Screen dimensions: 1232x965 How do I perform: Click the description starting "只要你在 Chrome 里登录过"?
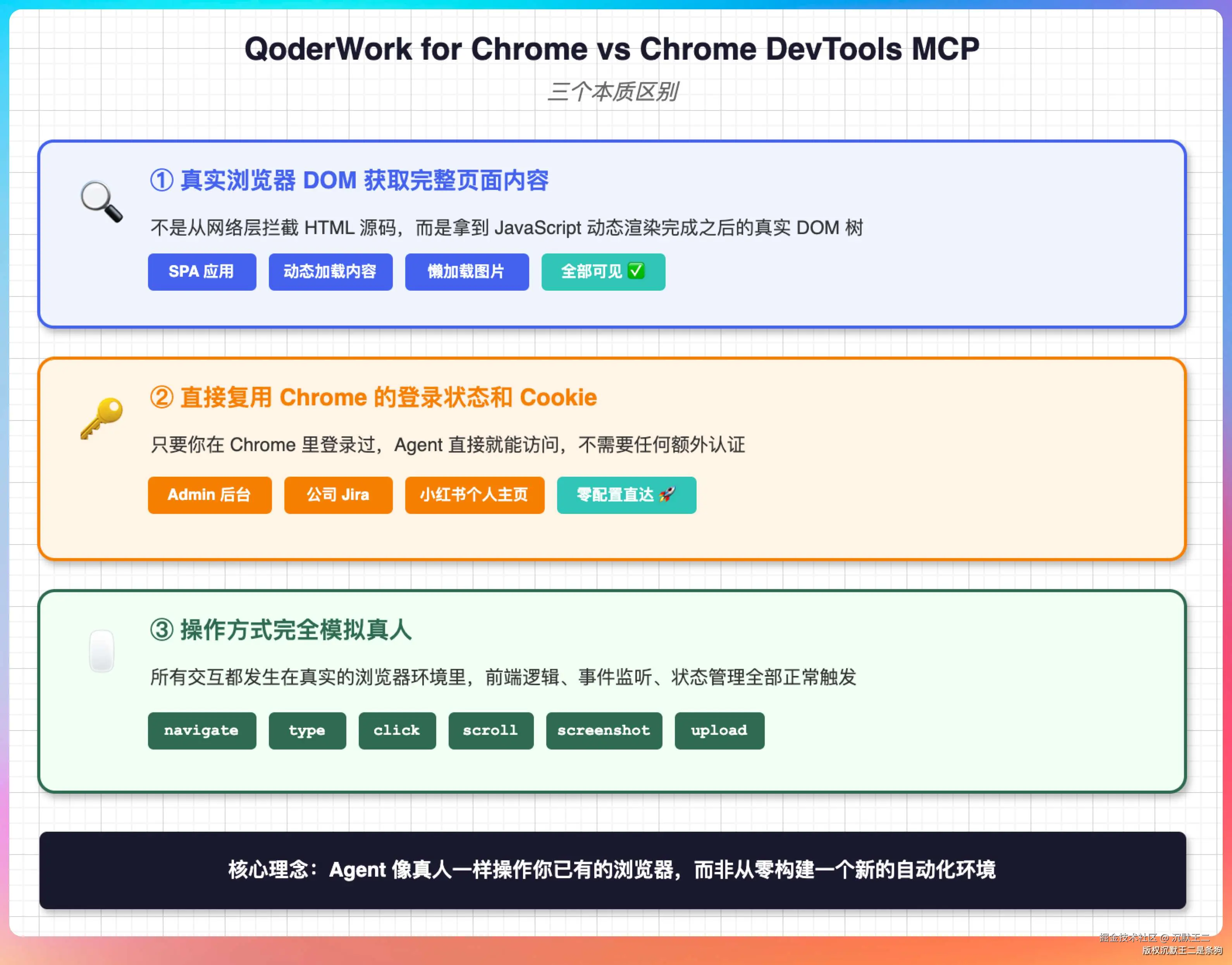tap(447, 445)
